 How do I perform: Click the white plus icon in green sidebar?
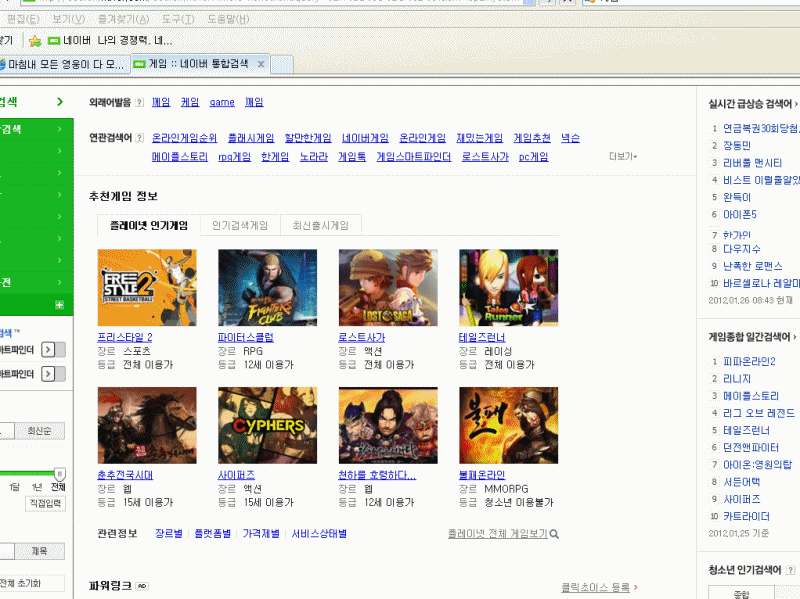click(60, 305)
